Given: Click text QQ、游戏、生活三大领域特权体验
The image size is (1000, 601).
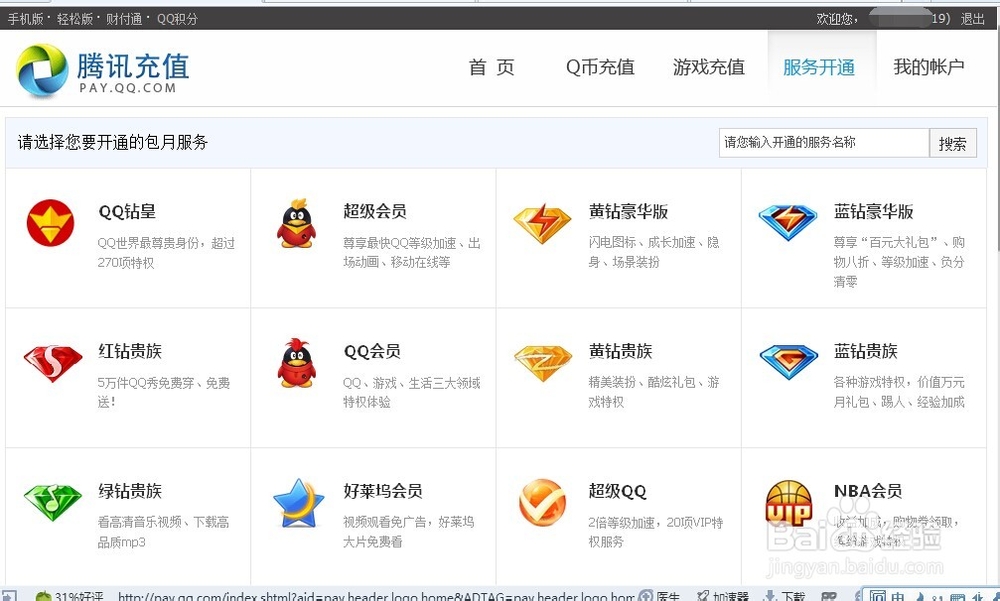Looking at the screenshot, I should coord(411,392).
